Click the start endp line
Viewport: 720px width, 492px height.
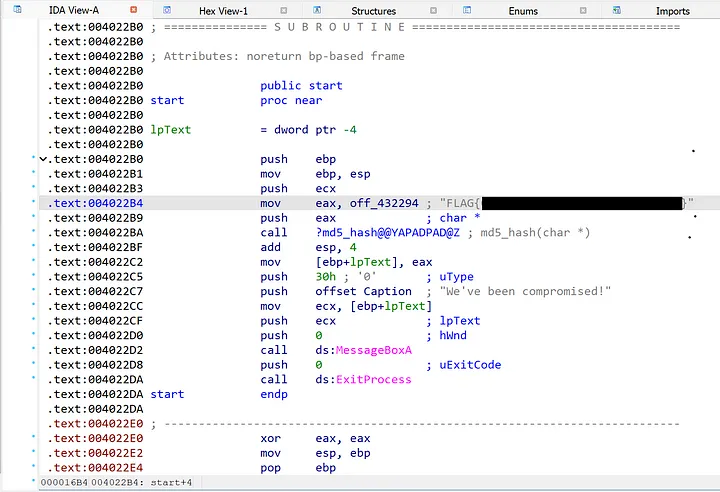coord(219,394)
